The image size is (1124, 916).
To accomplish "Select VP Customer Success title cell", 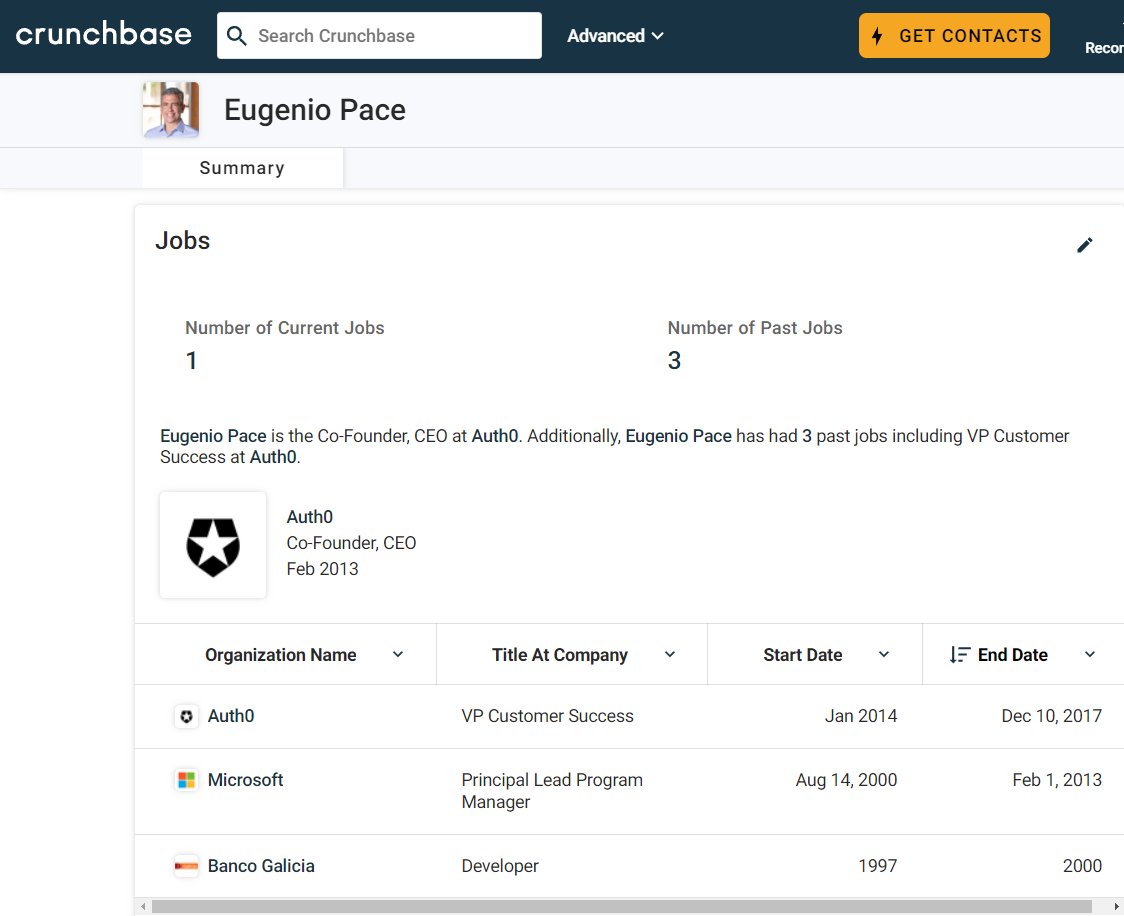I will [x=548, y=716].
